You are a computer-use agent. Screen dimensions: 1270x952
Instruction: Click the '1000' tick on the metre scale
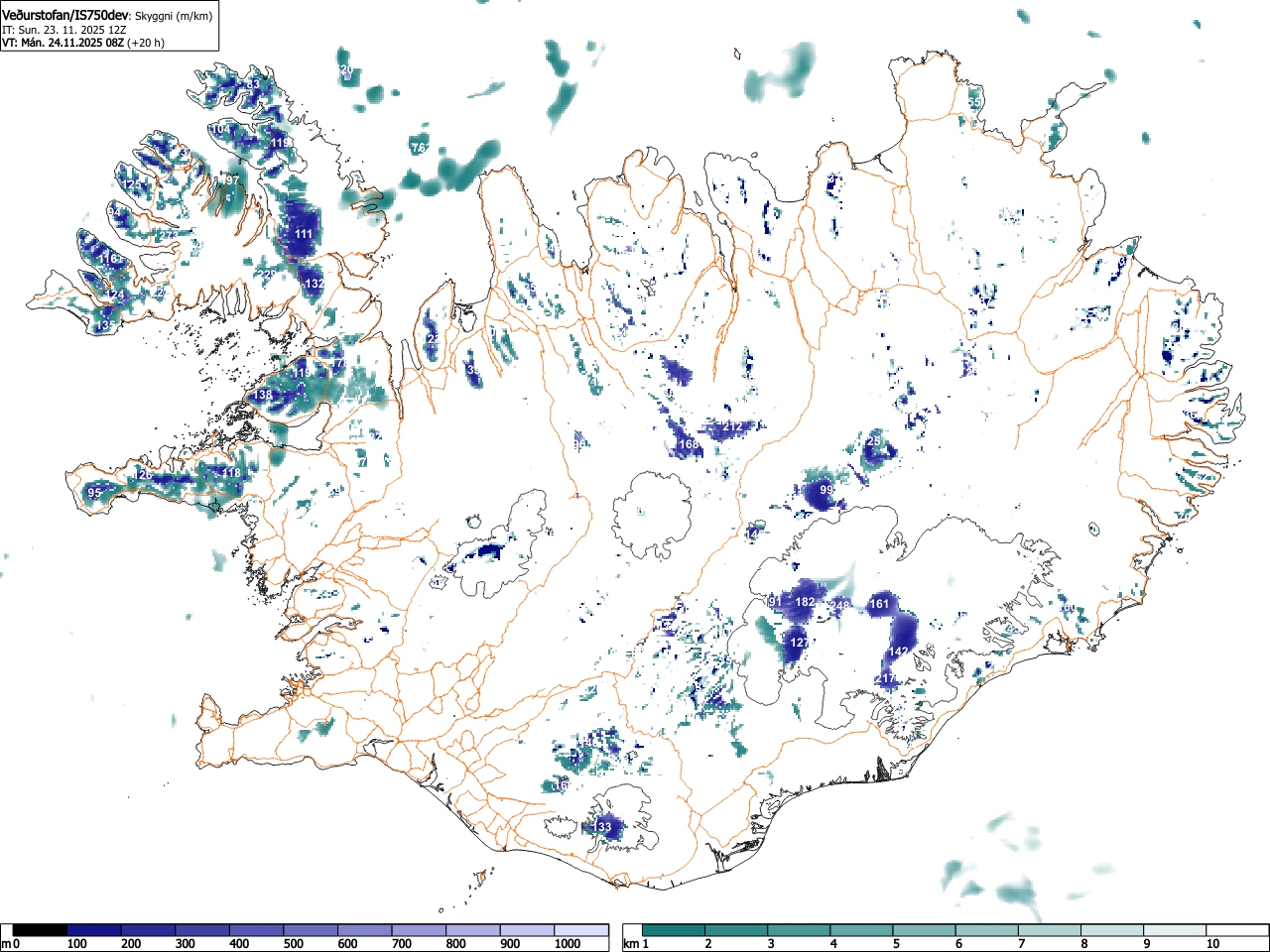pyautogui.click(x=568, y=944)
